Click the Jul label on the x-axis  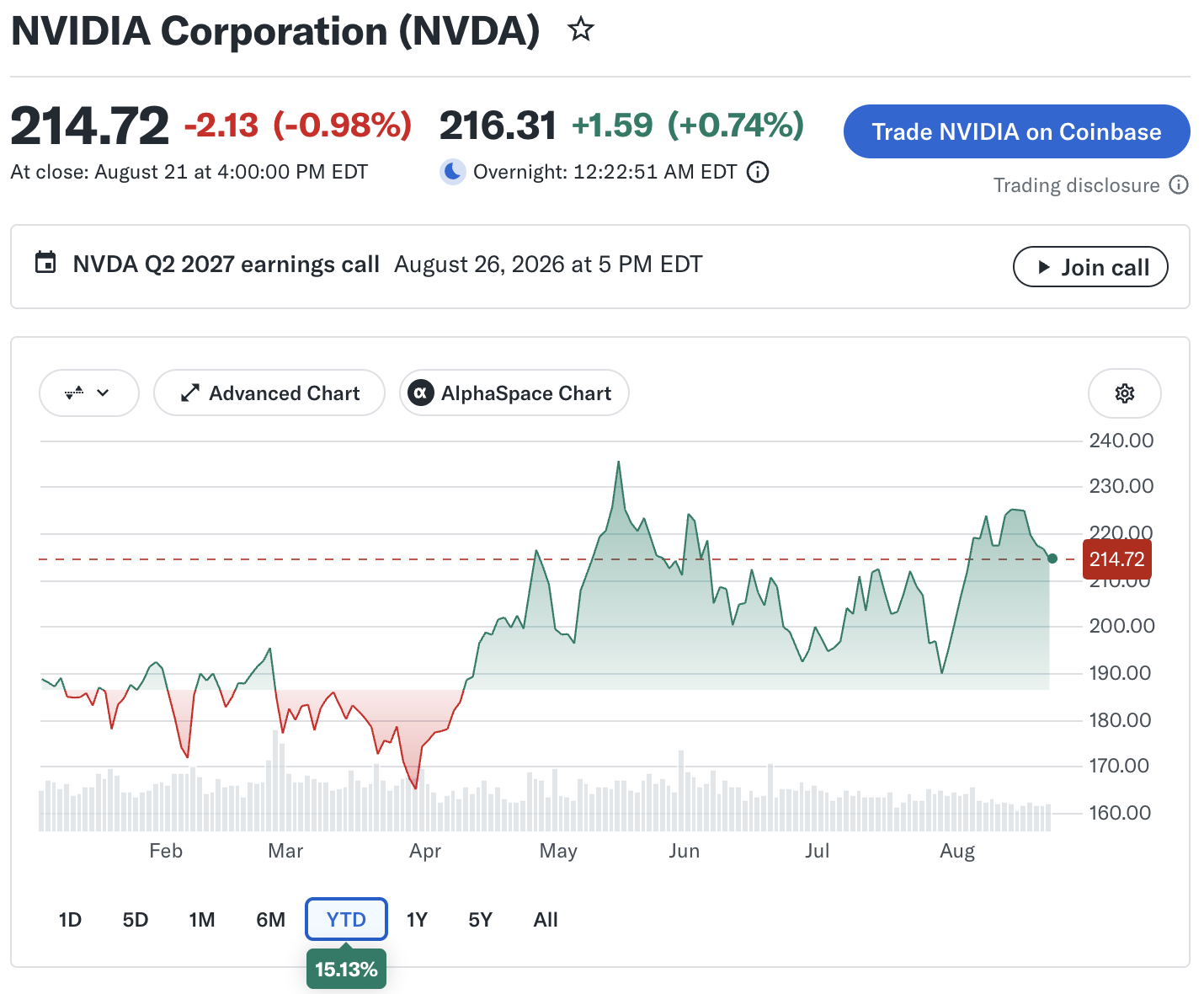tap(817, 851)
